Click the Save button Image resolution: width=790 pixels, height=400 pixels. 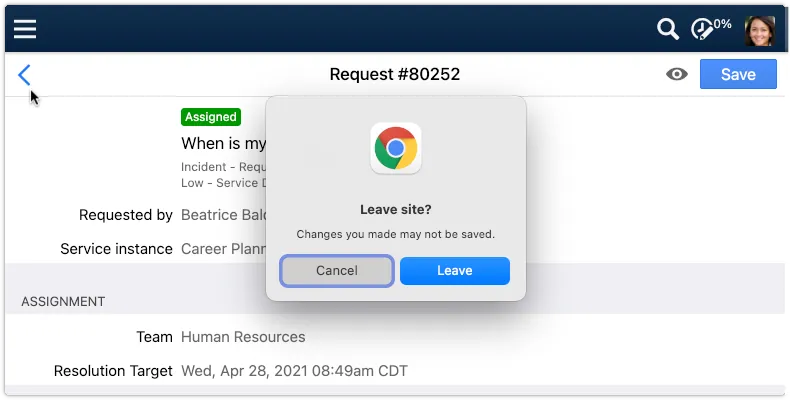pos(738,74)
